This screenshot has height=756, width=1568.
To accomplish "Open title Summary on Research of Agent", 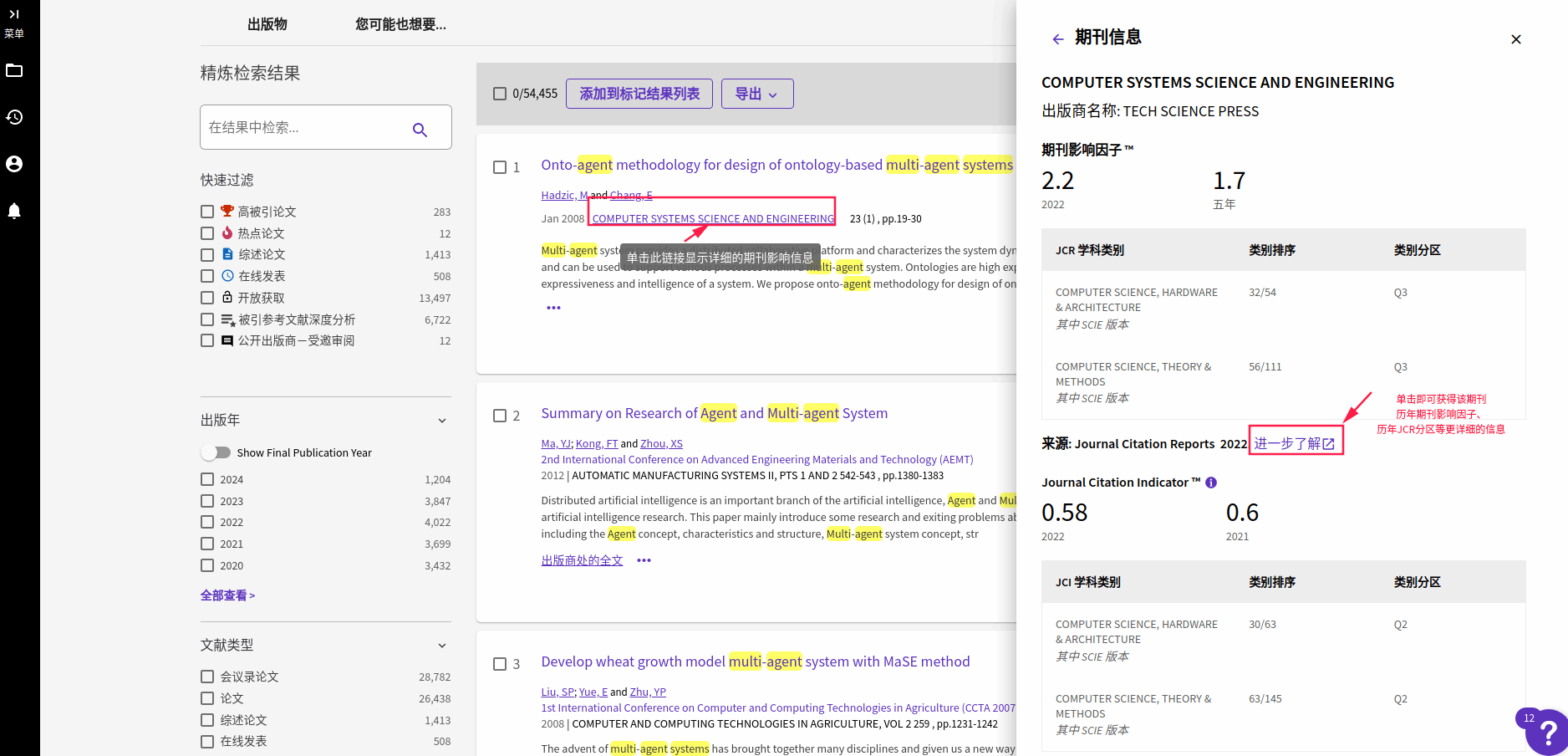I will [x=715, y=413].
